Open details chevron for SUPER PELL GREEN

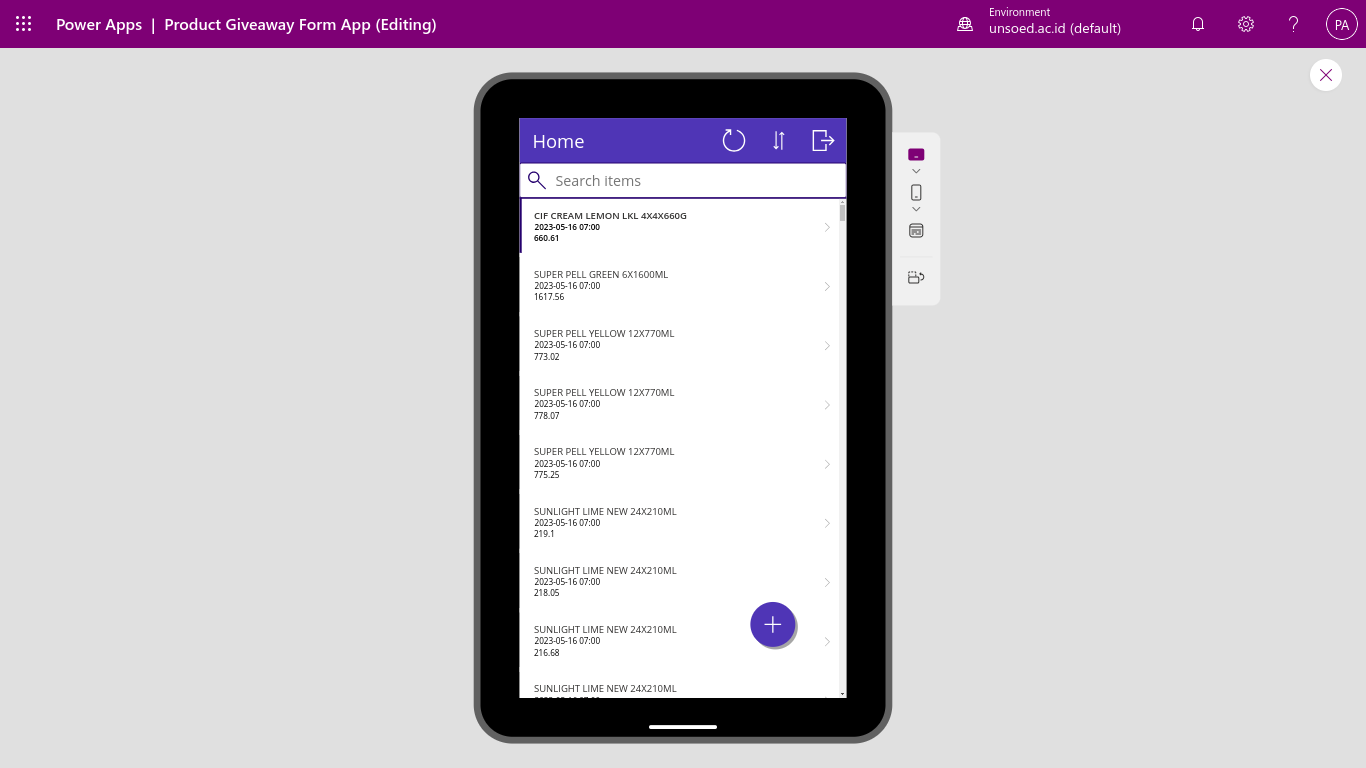tap(827, 286)
